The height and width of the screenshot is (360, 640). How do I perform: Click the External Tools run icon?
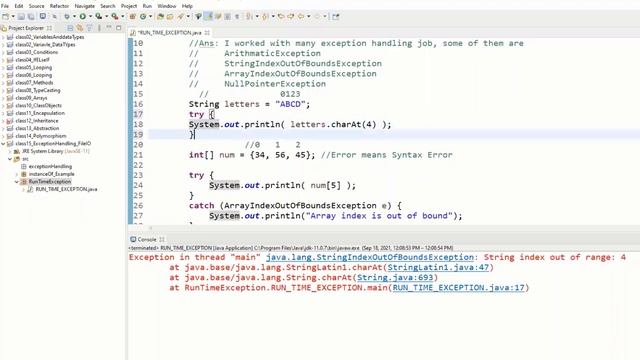(x=115, y=16)
